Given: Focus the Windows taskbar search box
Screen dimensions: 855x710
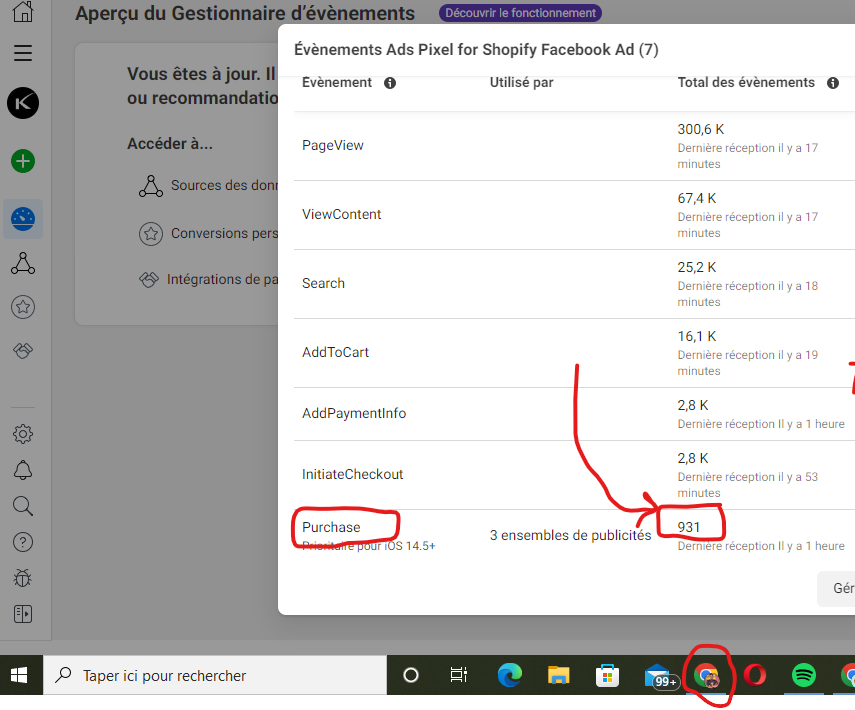Looking at the screenshot, I should pos(215,676).
